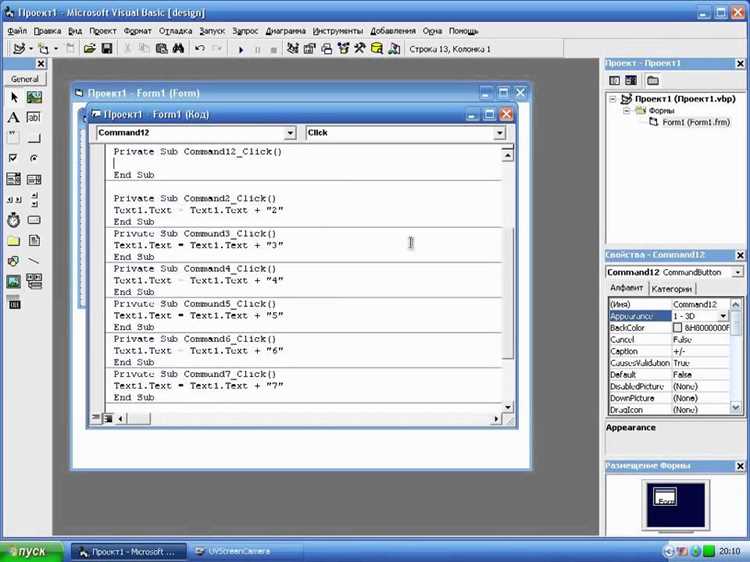Click the Form thumbnail in Form Layout panel

coord(665,496)
